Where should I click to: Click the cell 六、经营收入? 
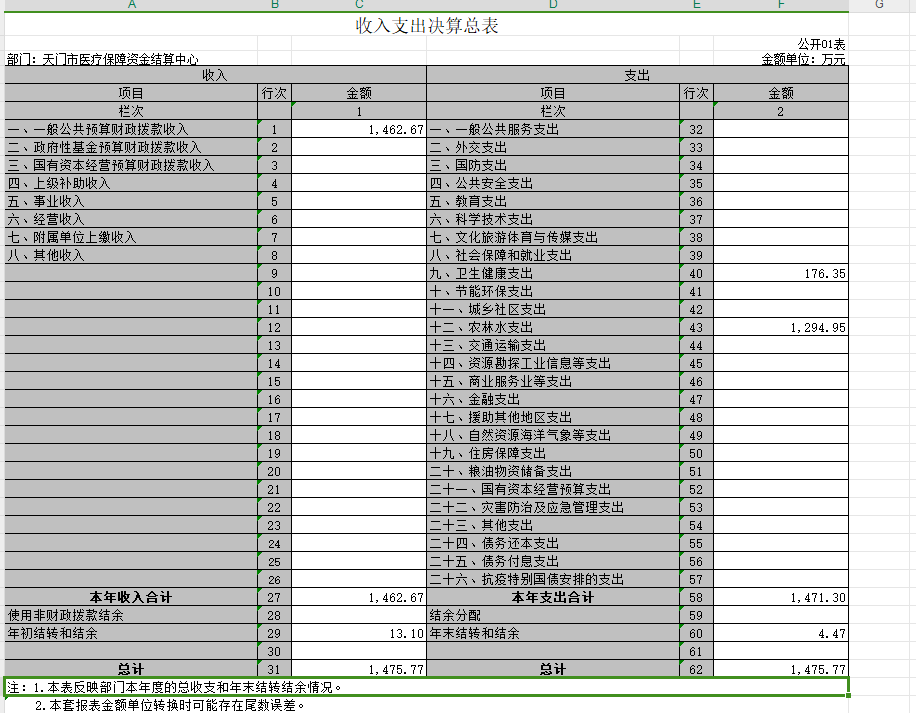pos(131,220)
